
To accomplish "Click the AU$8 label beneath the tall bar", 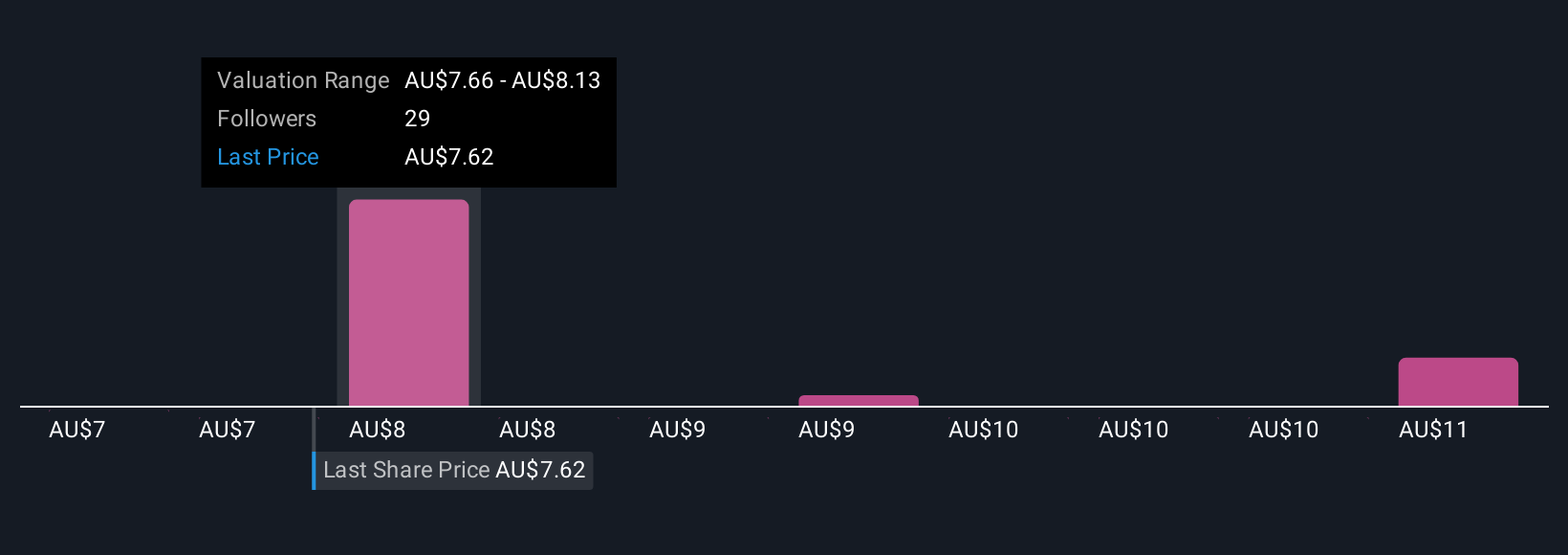I will click(x=377, y=430).
